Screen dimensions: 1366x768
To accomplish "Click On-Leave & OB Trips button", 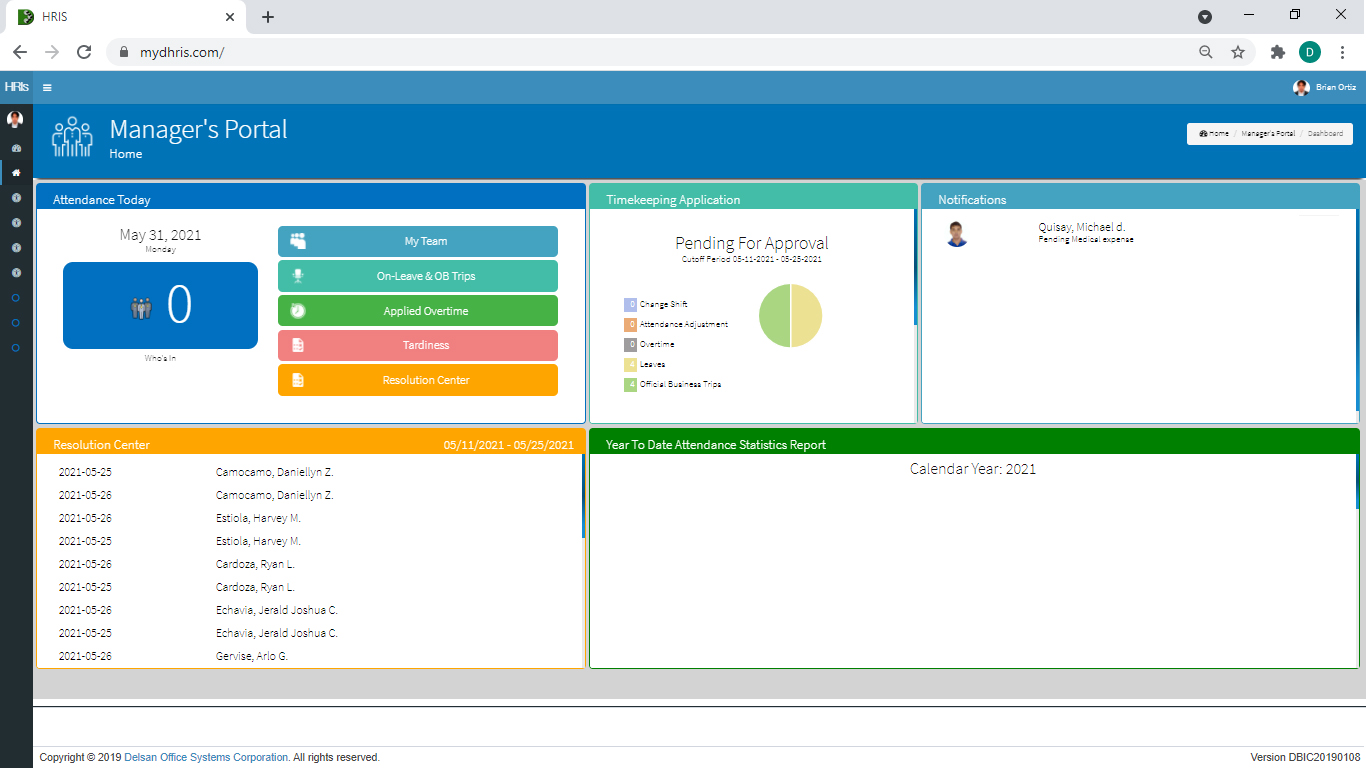I will pos(418,276).
